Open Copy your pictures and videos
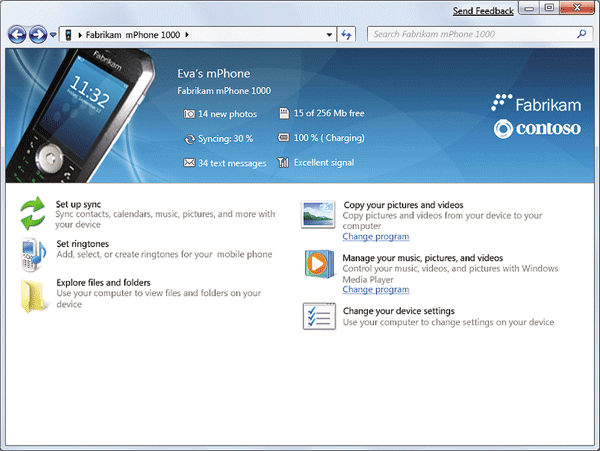 [403, 205]
